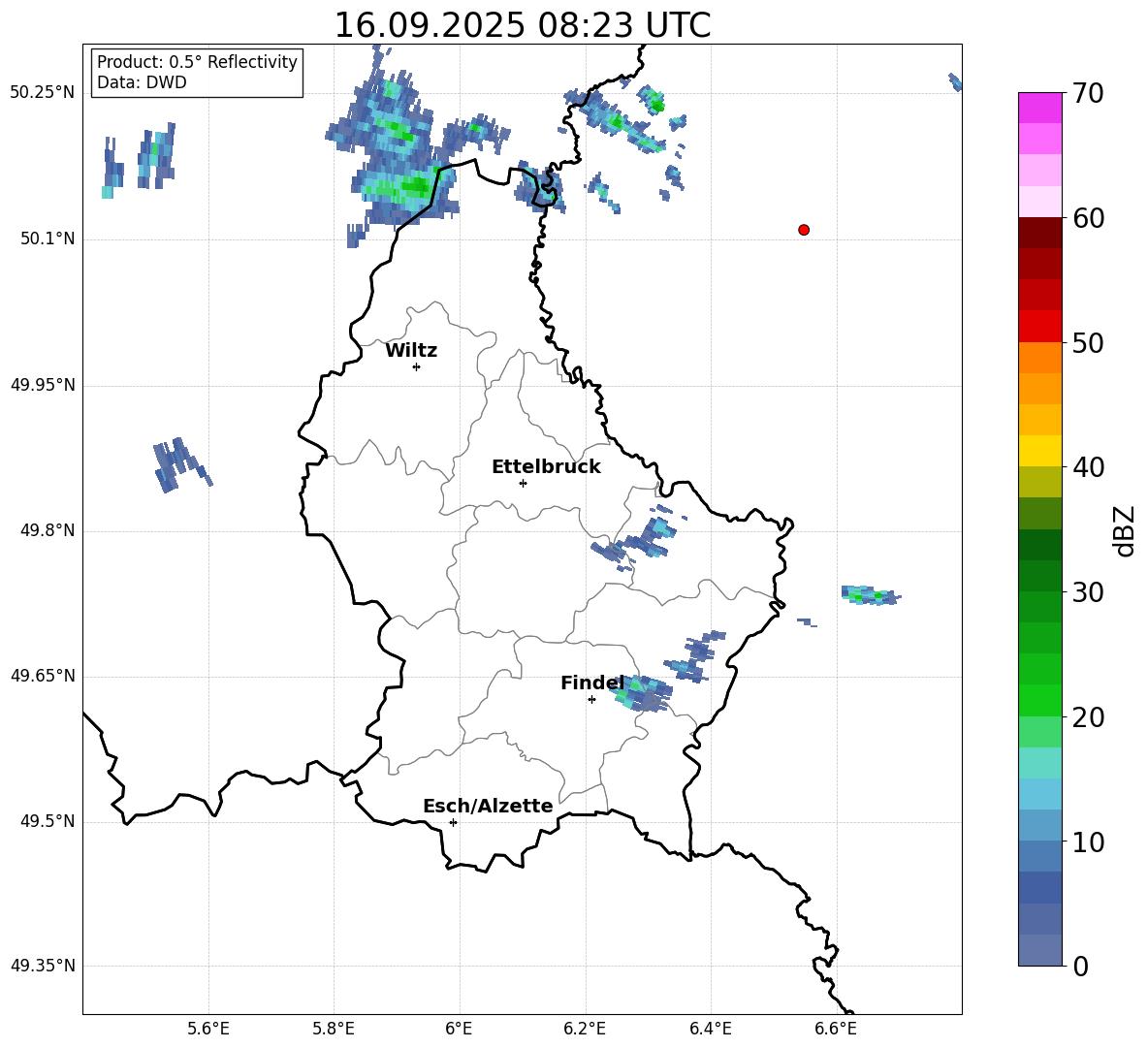Click the 70 colorbar tick label
1148x1048 pixels.
[1087, 93]
